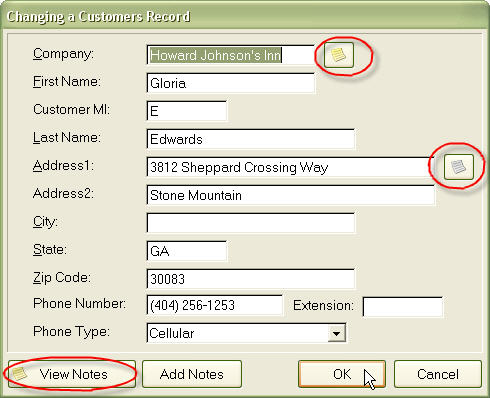This screenshot has width=490, height=398.
Task: Click the Company field with Howard Johnson's Inn
Action: tap(230, 55)
